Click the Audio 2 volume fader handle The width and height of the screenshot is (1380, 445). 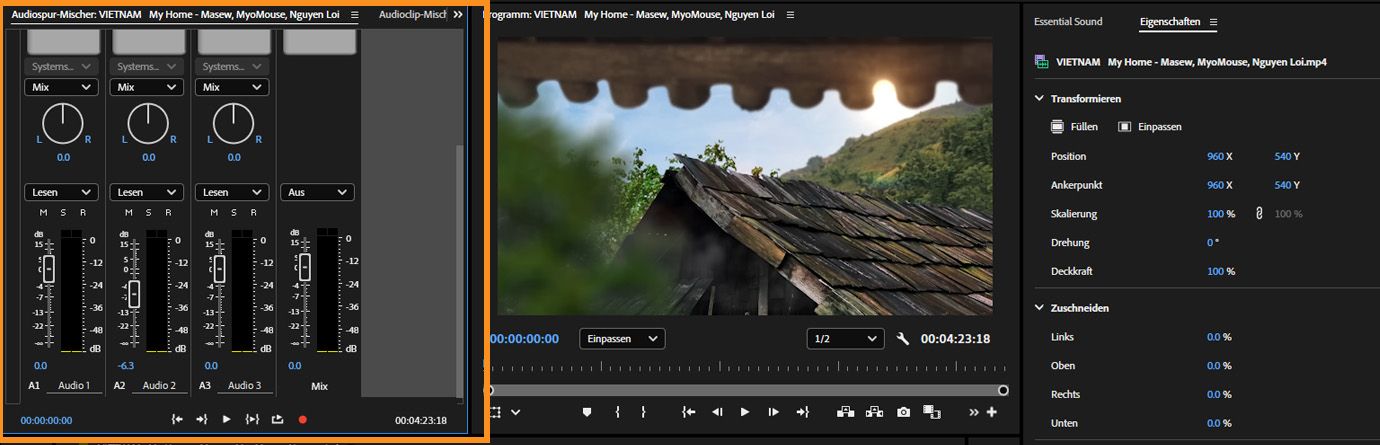pos(134,293)
